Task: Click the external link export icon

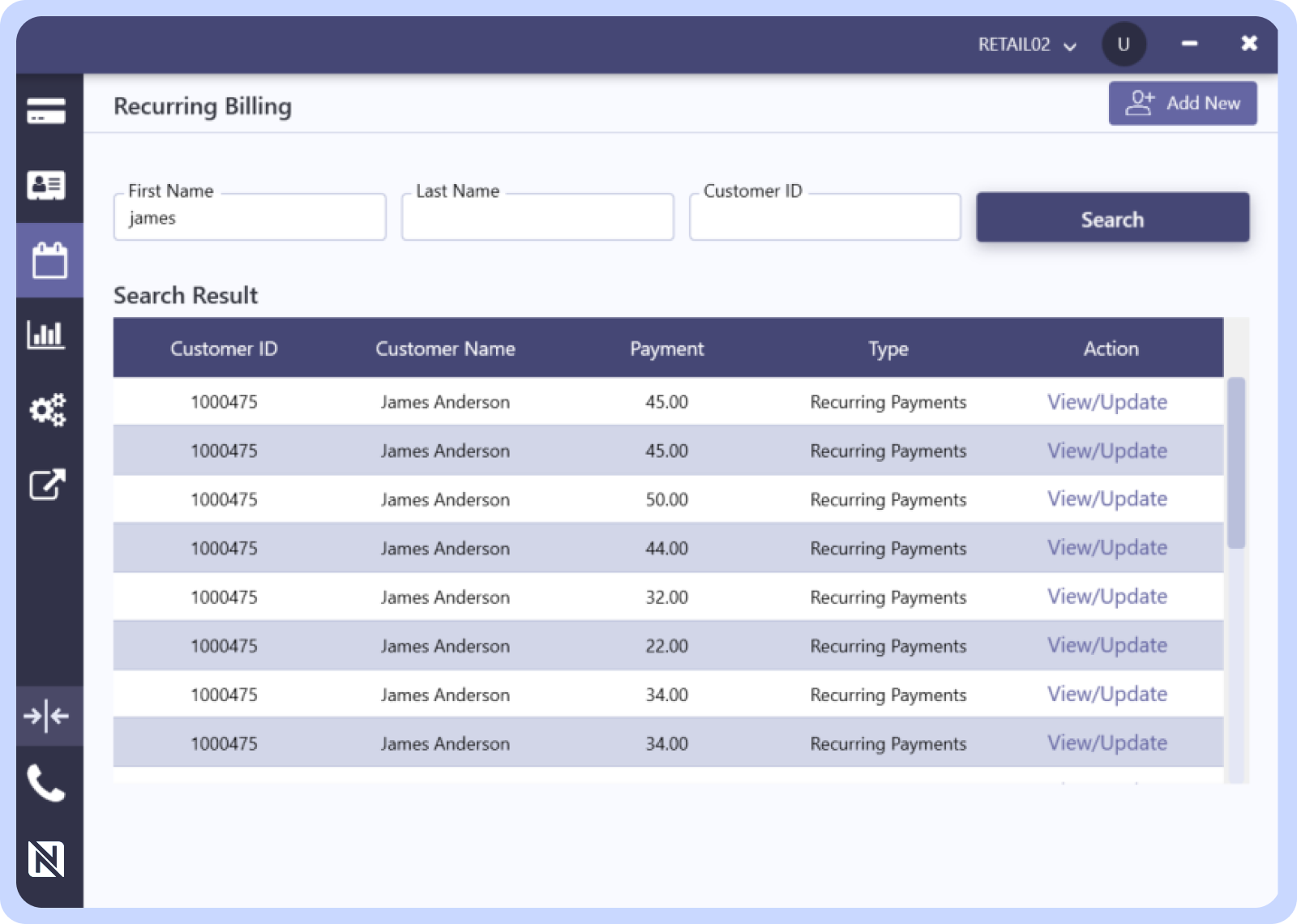Action: click(47, 485)
